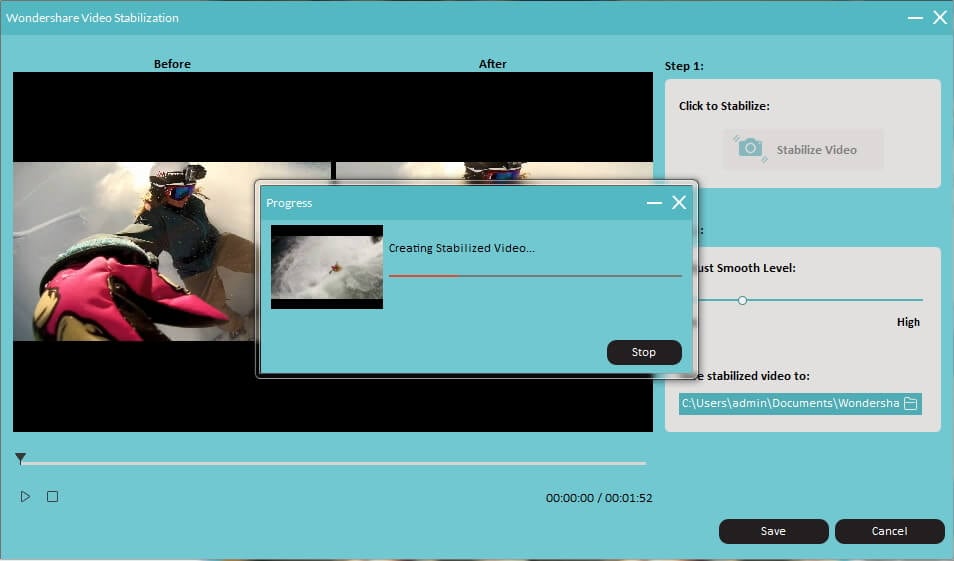
Task: Play the video preview
Action: [25, 497]
